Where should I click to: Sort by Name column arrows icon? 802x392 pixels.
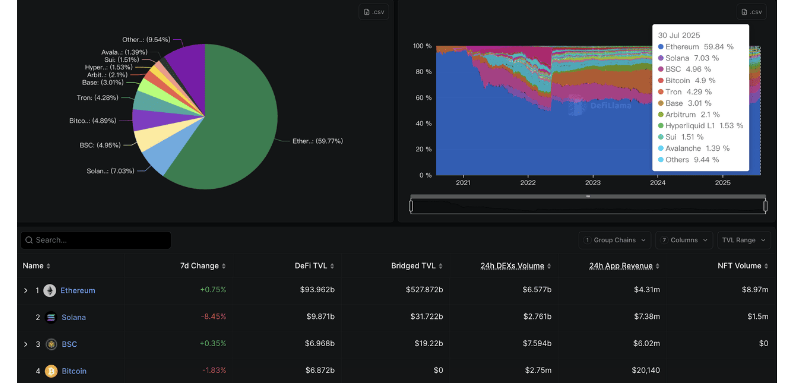(49, 266)
